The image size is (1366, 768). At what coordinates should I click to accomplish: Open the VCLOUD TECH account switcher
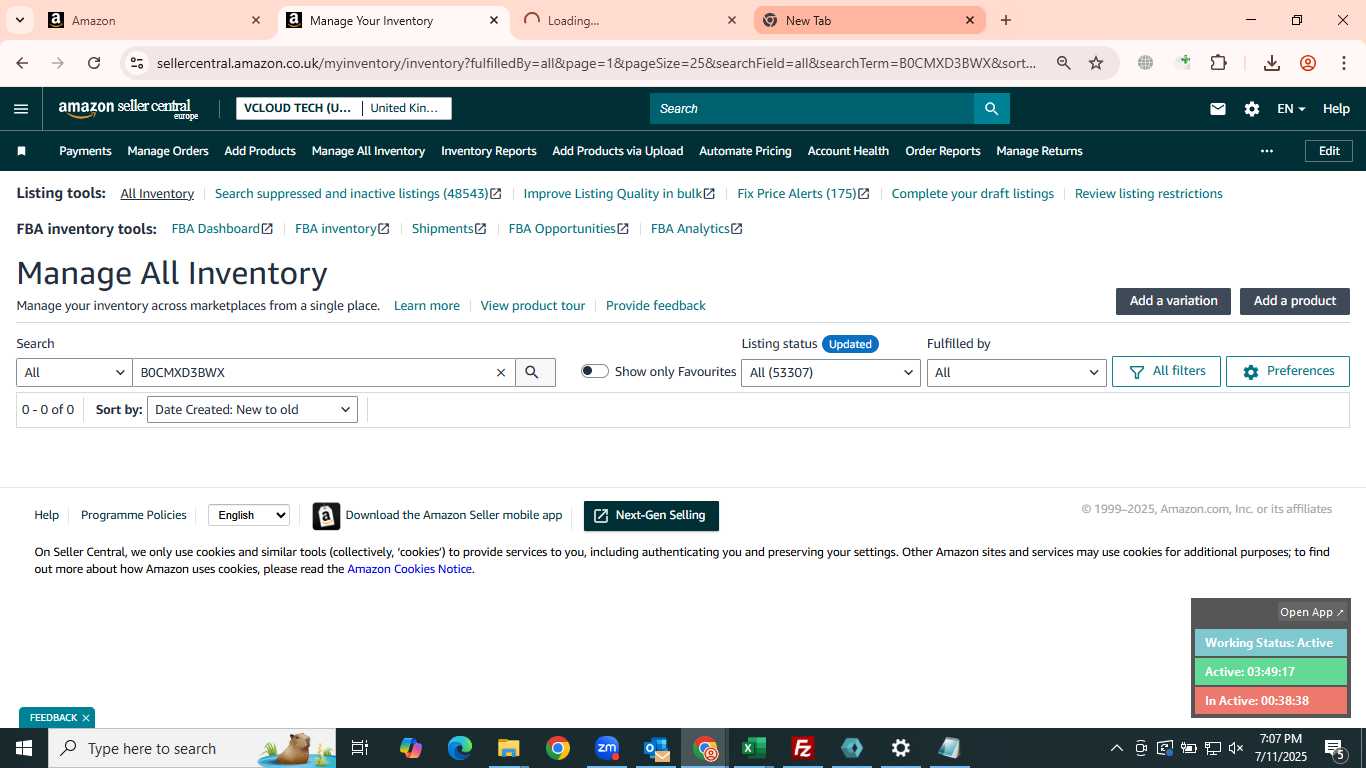click(x=298, y=108)
